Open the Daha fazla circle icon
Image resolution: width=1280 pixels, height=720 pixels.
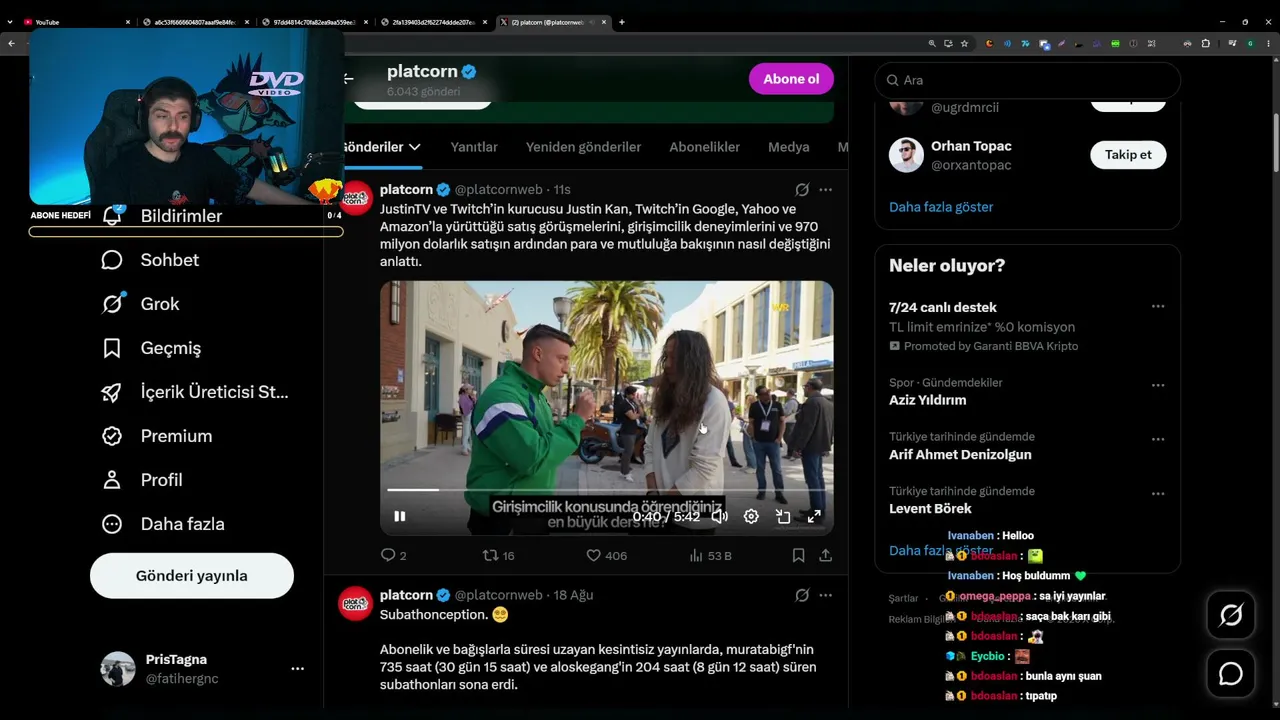coord(112,524)
